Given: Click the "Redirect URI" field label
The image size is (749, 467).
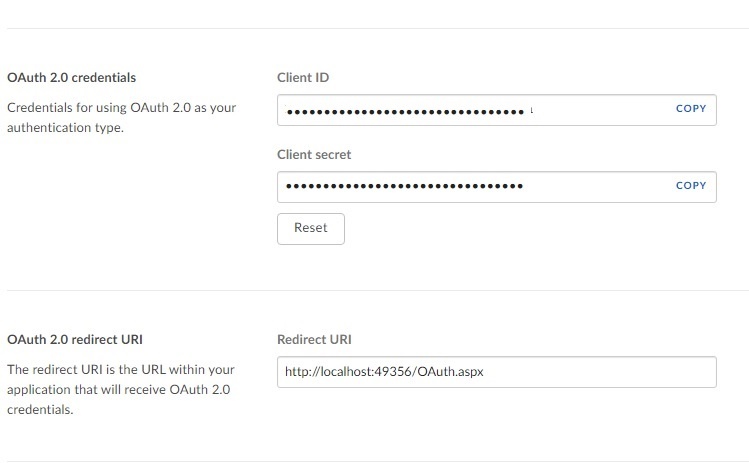Looking at the screenshot, I should pos(314,339).
